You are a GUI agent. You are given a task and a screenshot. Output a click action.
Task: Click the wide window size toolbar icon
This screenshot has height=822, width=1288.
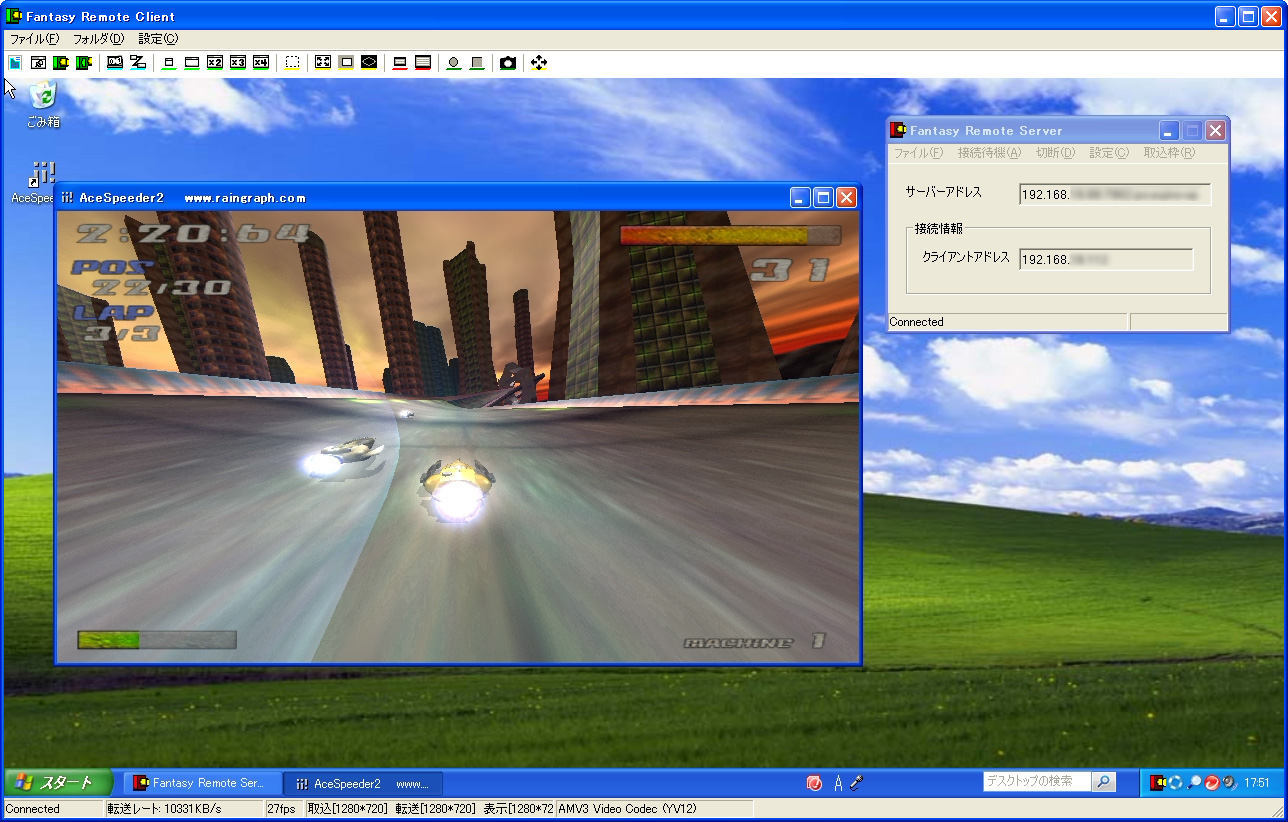[x=192, y=63]
